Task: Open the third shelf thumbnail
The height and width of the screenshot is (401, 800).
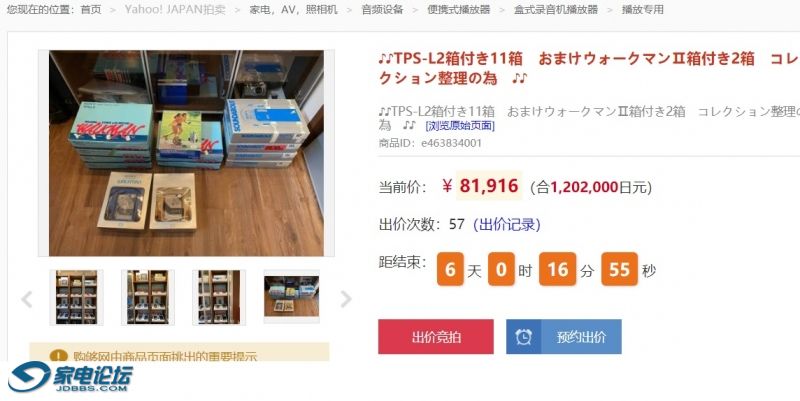Action: click(x=219, y=297)
